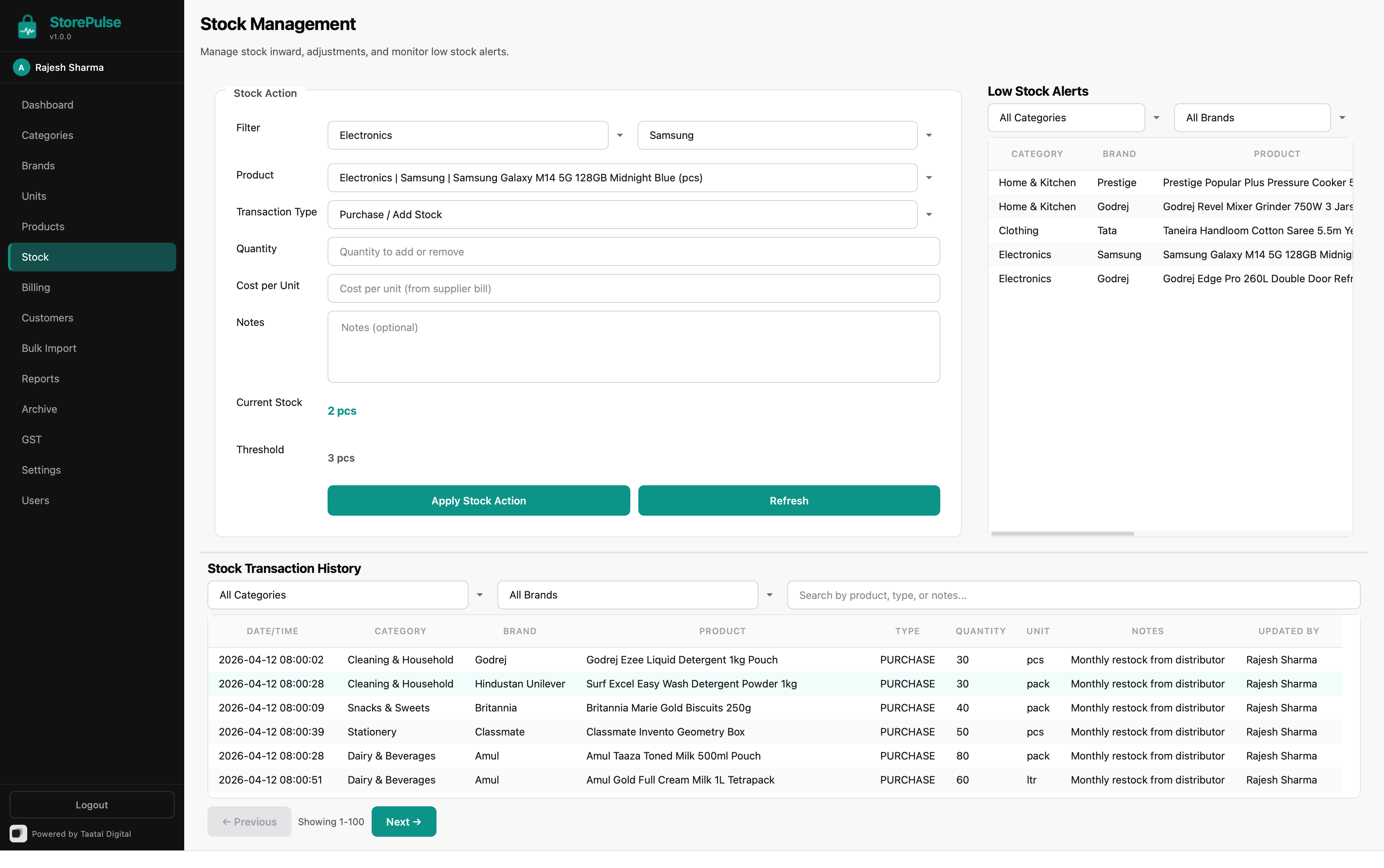
Task: Click the Godrej Ezee Liquid Detergent transaction
Action: [x=775, y=660]
